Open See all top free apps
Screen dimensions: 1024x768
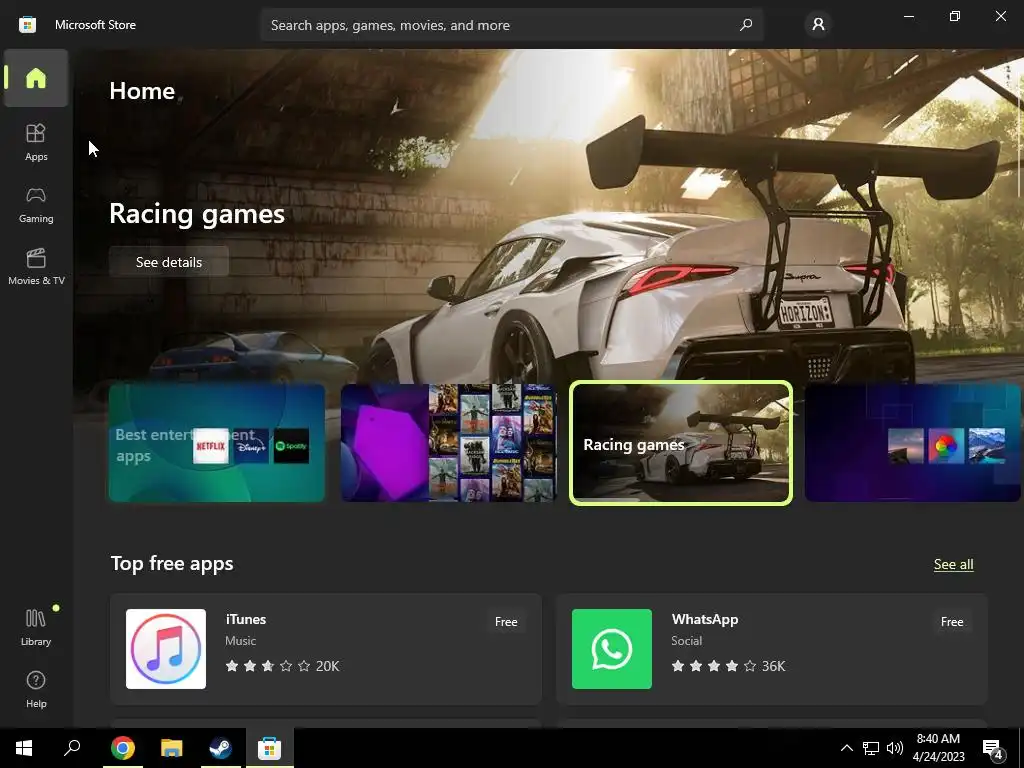point(953,564)
